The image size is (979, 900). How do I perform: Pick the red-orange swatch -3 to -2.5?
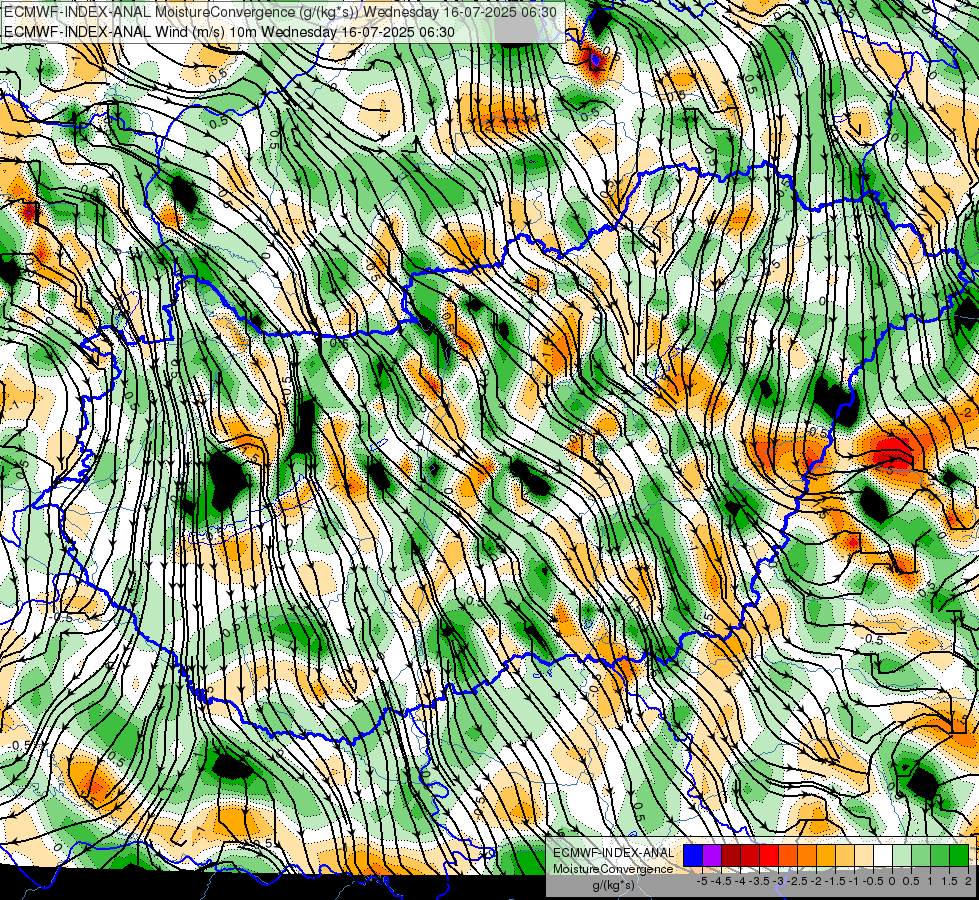pos(788,855)
